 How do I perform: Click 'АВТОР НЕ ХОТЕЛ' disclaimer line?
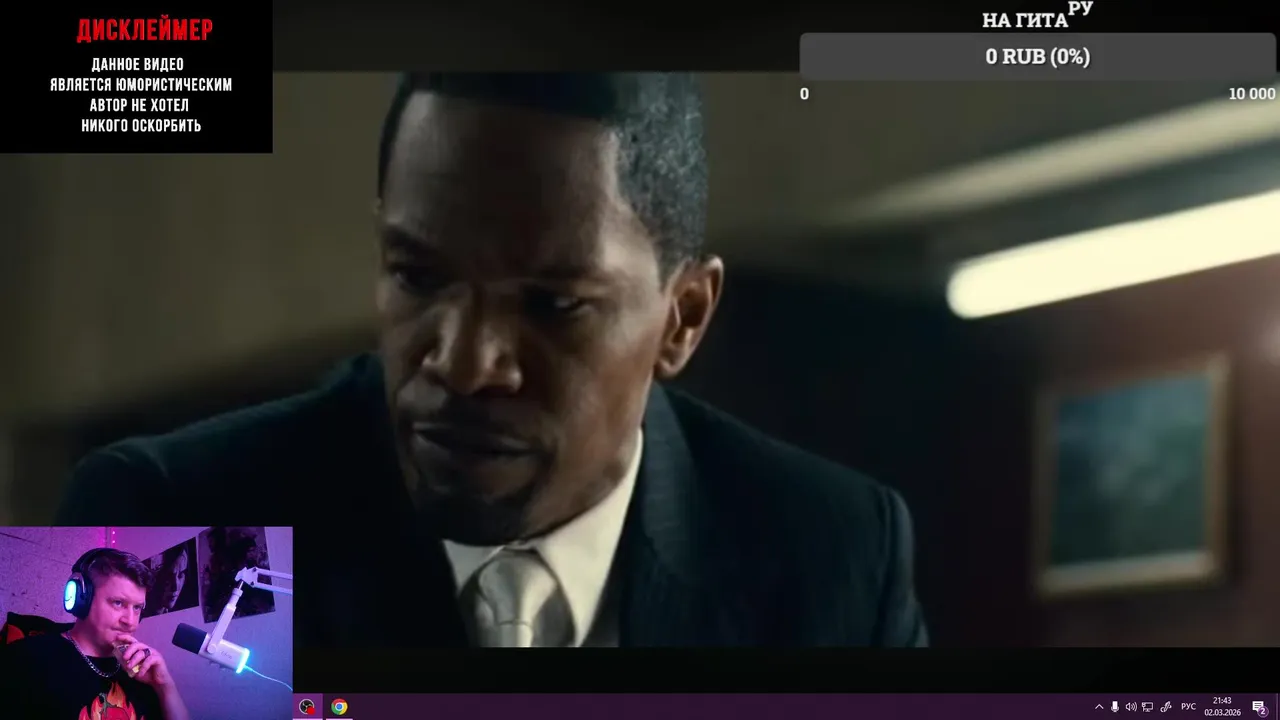pos(139,105)
